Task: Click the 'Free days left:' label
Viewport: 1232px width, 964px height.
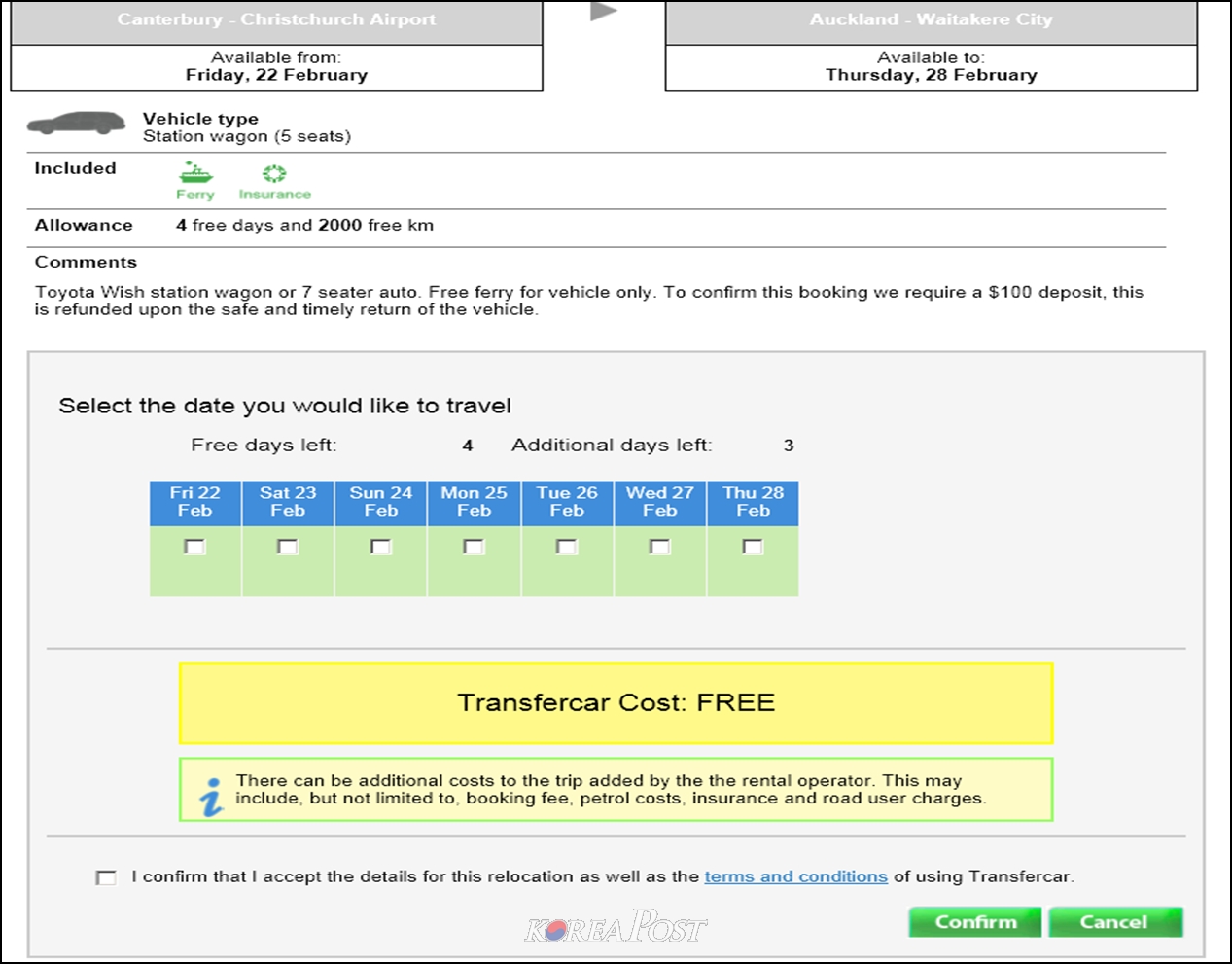Action: (264, 445)
